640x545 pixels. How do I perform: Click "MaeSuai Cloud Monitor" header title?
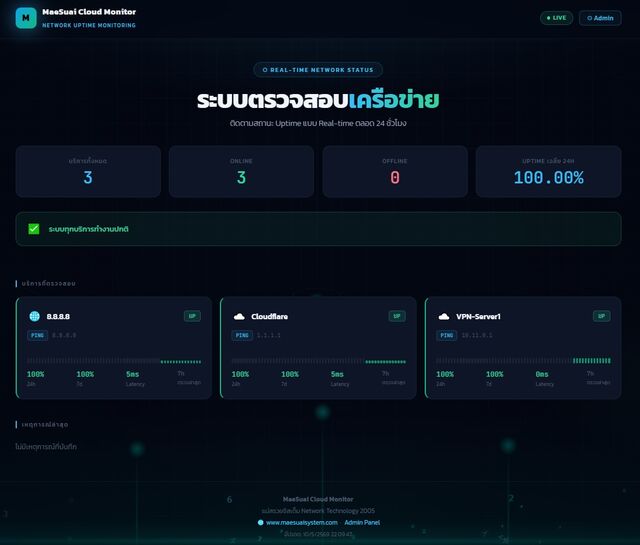click(x=89, y=12)
